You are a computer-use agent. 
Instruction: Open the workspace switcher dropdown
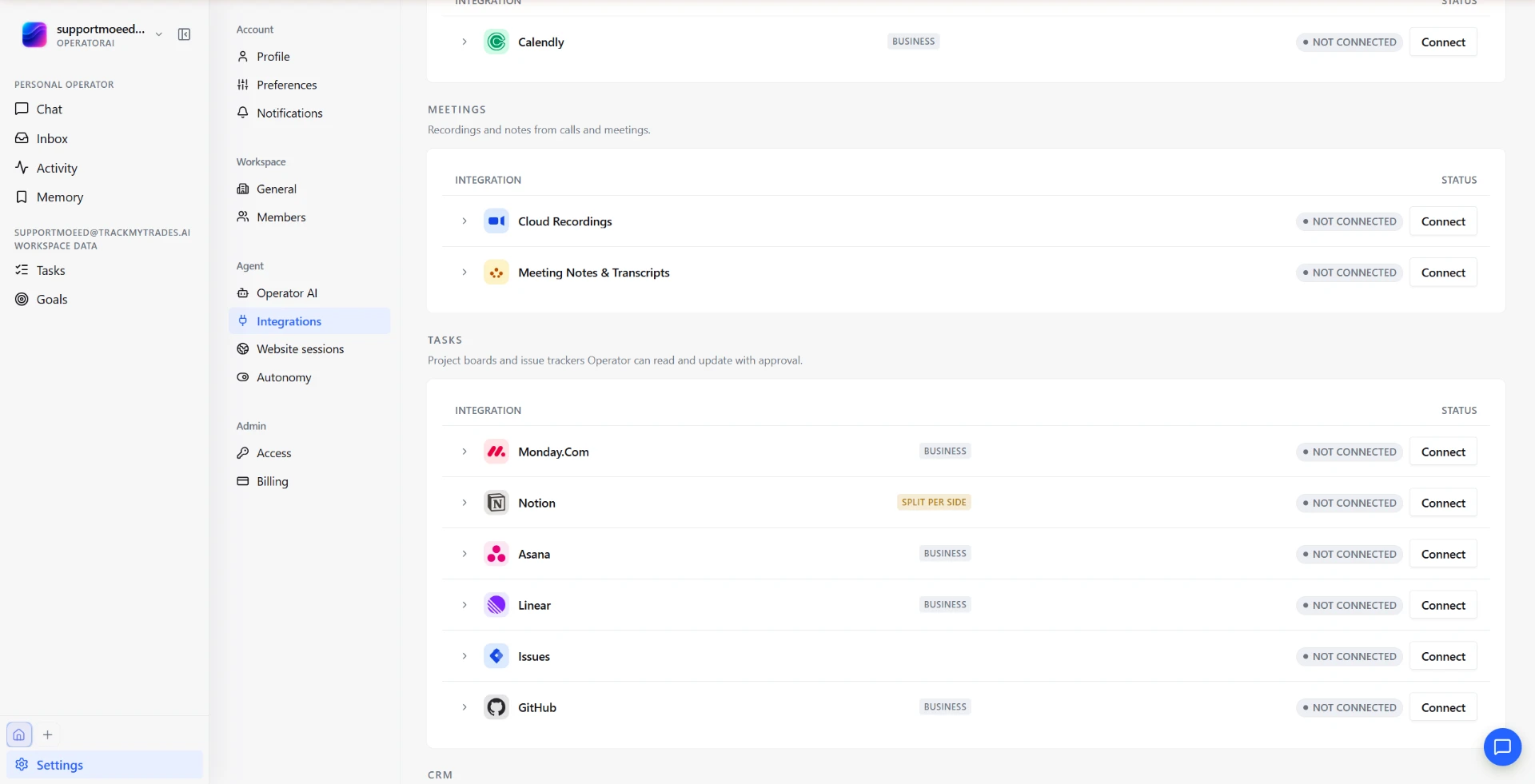(159, 34)
